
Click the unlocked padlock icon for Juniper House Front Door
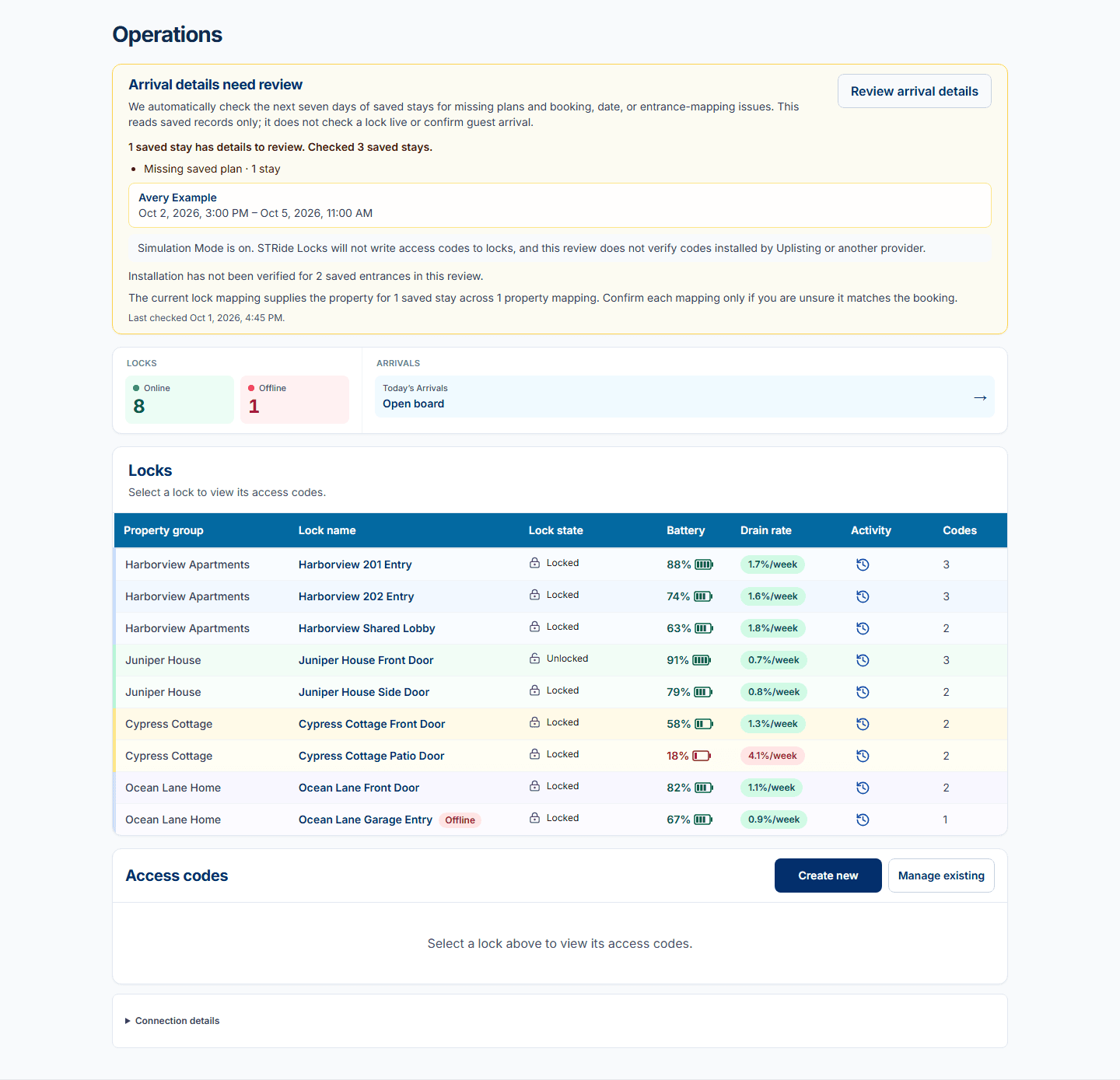pyautogui.click(x=534, y=659)
